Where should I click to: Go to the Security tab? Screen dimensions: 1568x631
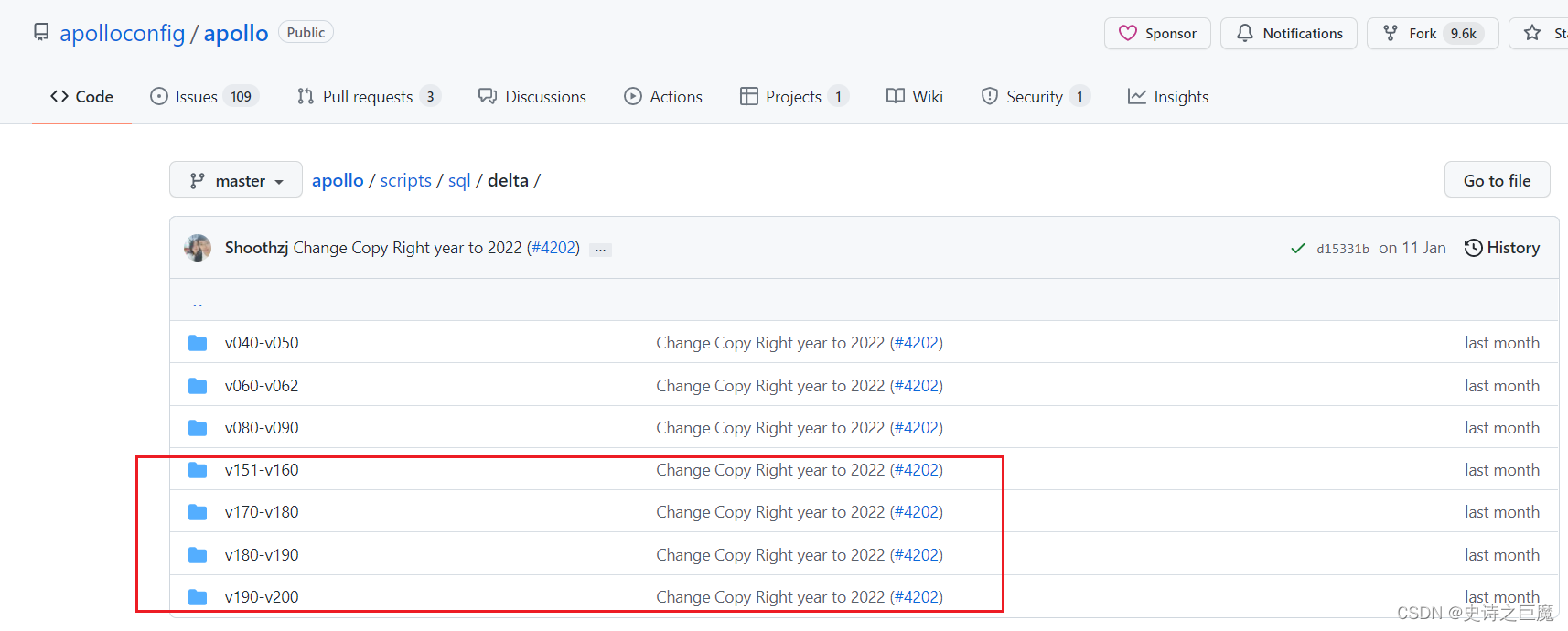pos(1036,97)
